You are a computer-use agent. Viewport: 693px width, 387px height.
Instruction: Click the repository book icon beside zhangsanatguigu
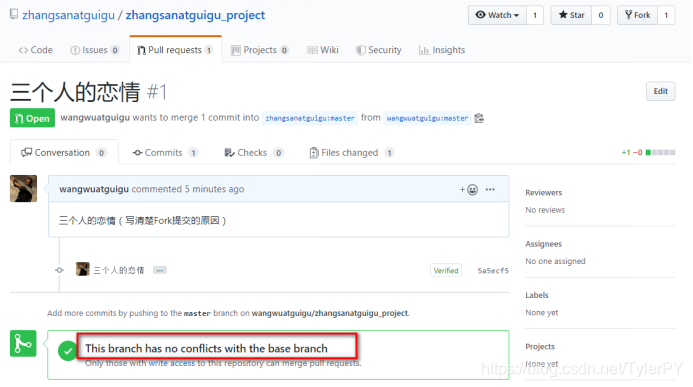click(14, 14)
